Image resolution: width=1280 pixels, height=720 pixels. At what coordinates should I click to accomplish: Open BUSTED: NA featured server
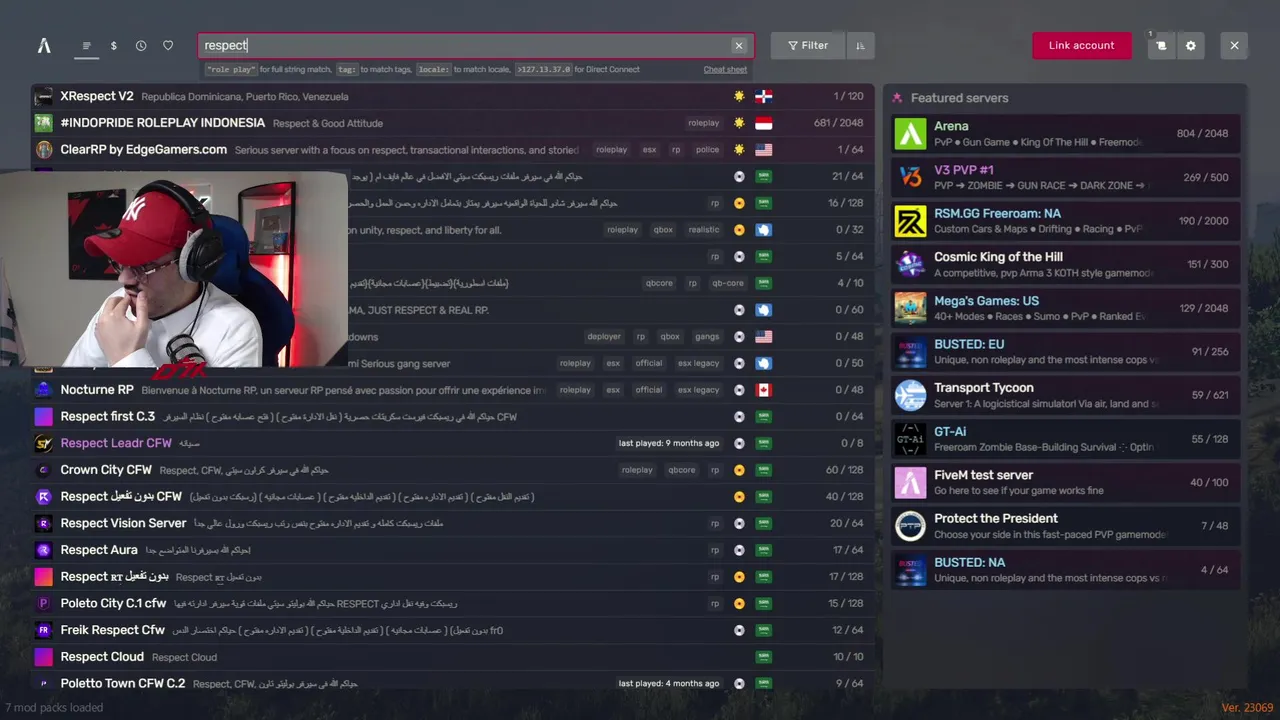pyautogui.click(x=1066, y=569)
